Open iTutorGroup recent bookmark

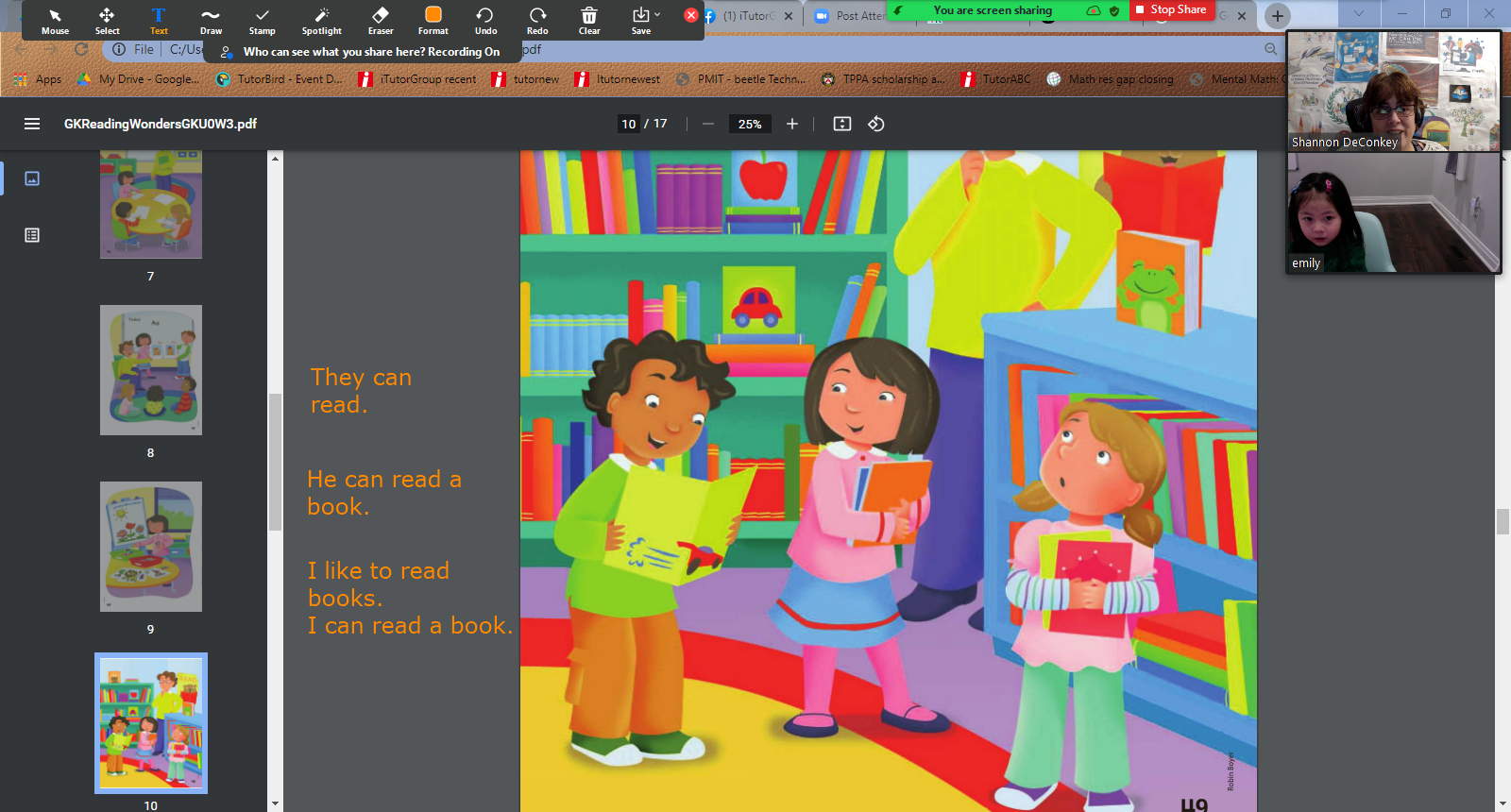point(418,79)
